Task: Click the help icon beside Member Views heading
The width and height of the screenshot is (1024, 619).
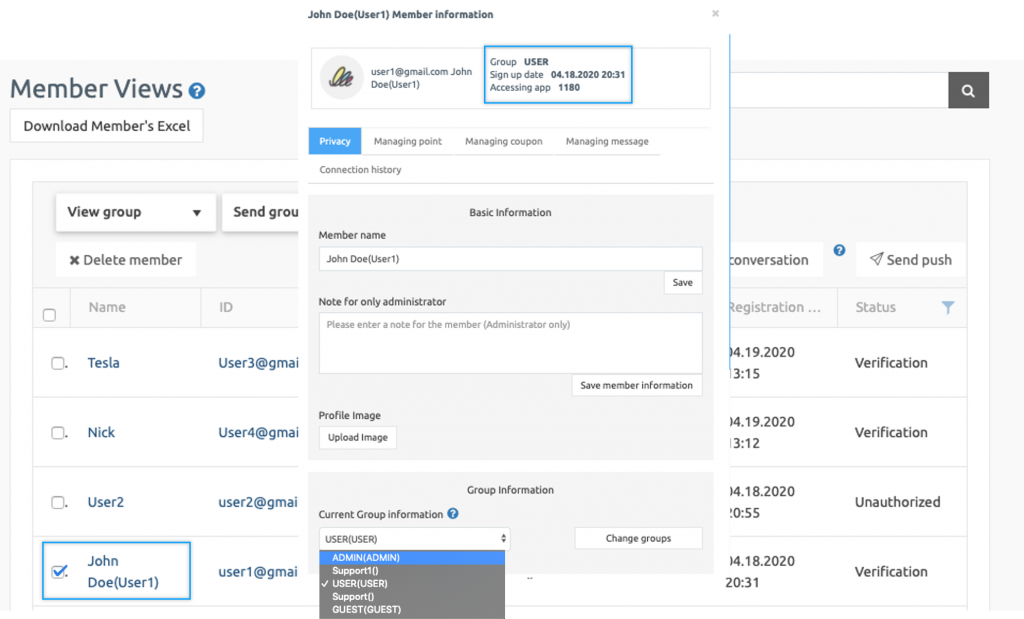Action: pyautogui.click(x=196, y=90)
